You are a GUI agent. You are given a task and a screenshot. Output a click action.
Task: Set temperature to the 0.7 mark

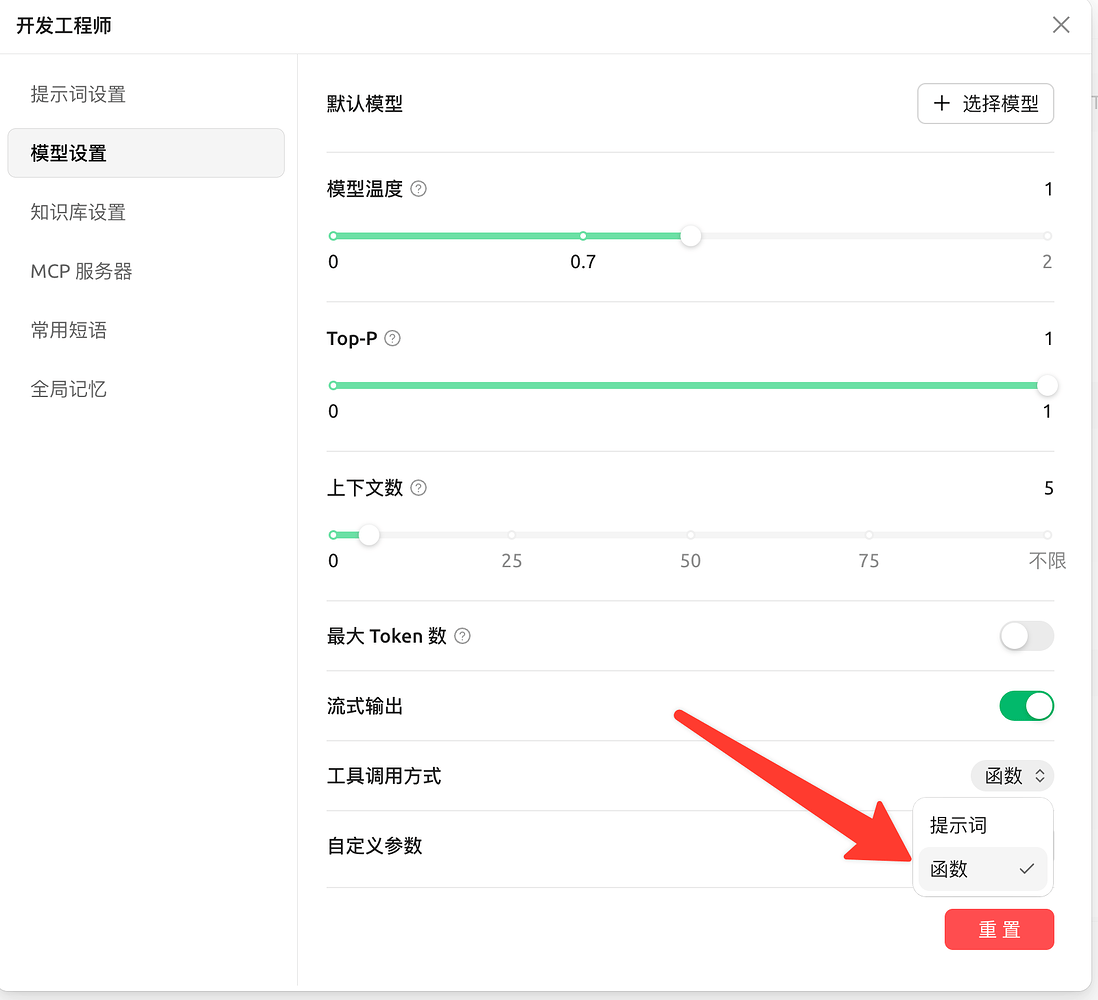(583, 236)
